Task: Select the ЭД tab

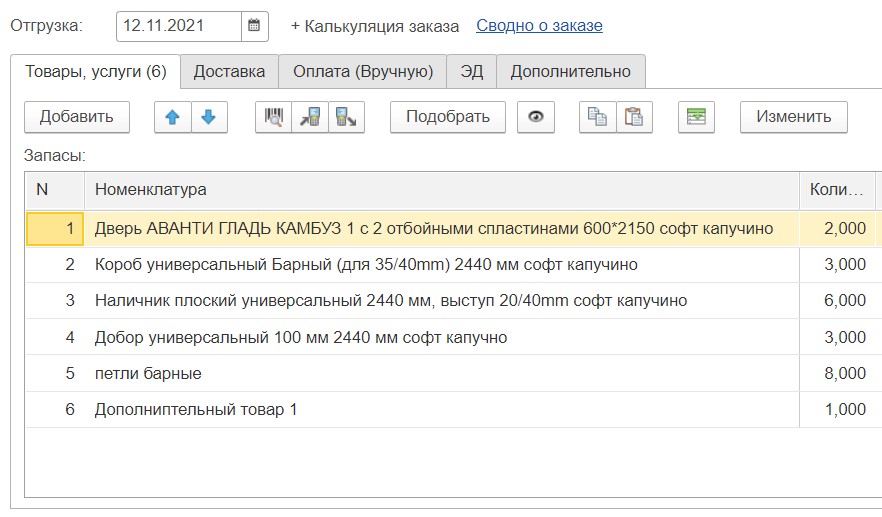Action: coord(472,71)
